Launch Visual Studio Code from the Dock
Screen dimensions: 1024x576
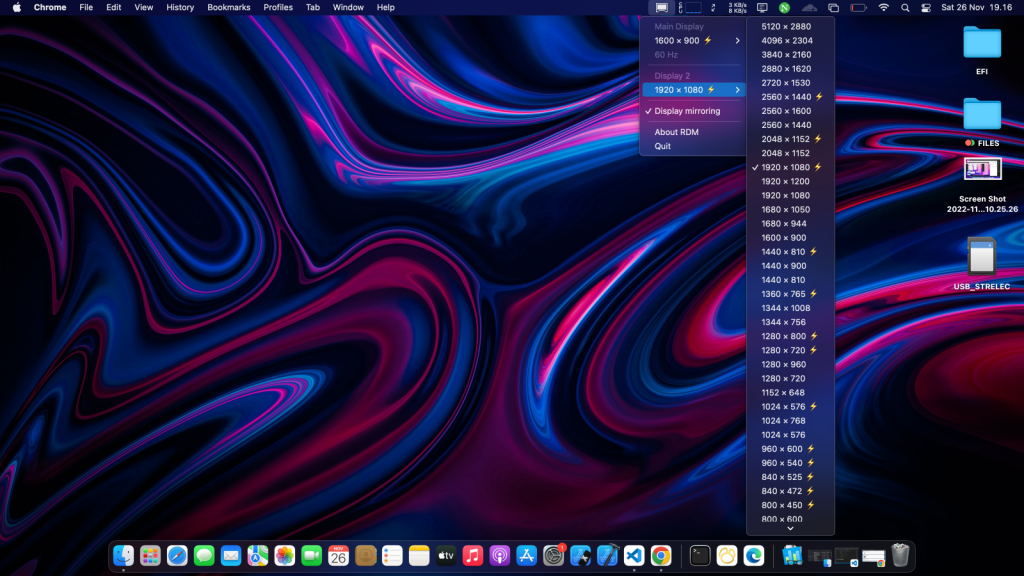(634, 555)
